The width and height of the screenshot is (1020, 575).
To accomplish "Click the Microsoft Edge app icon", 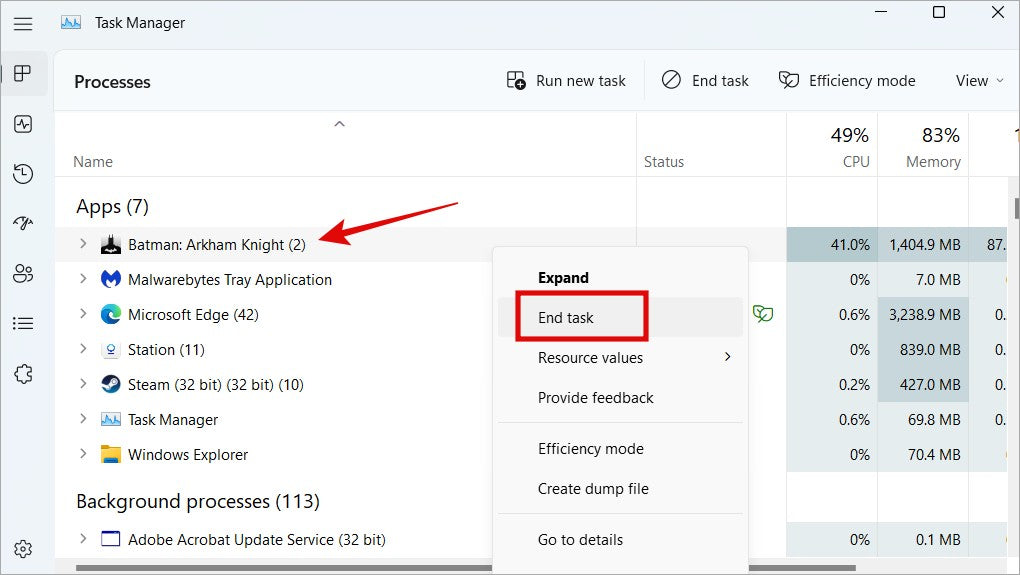I will click(111, 315).
